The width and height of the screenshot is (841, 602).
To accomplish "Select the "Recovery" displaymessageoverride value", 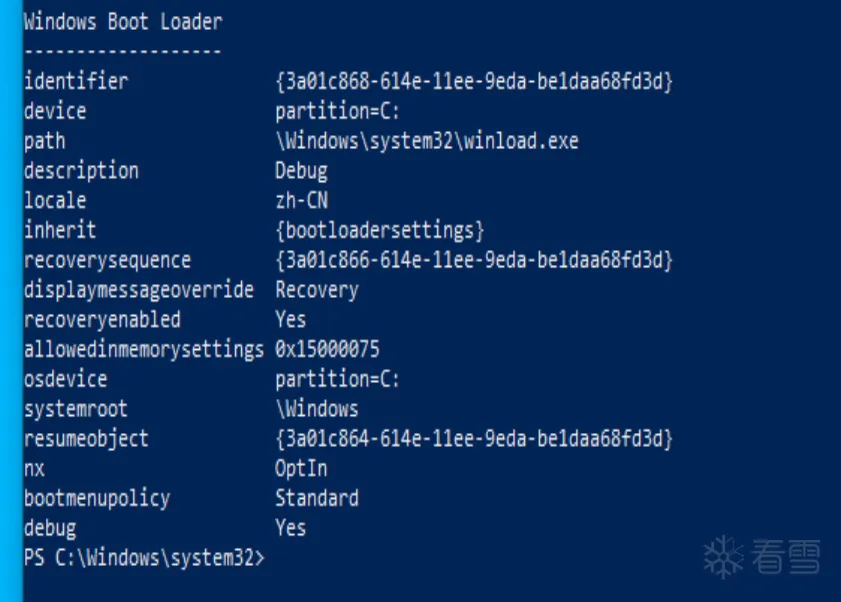I will point(316,290).
